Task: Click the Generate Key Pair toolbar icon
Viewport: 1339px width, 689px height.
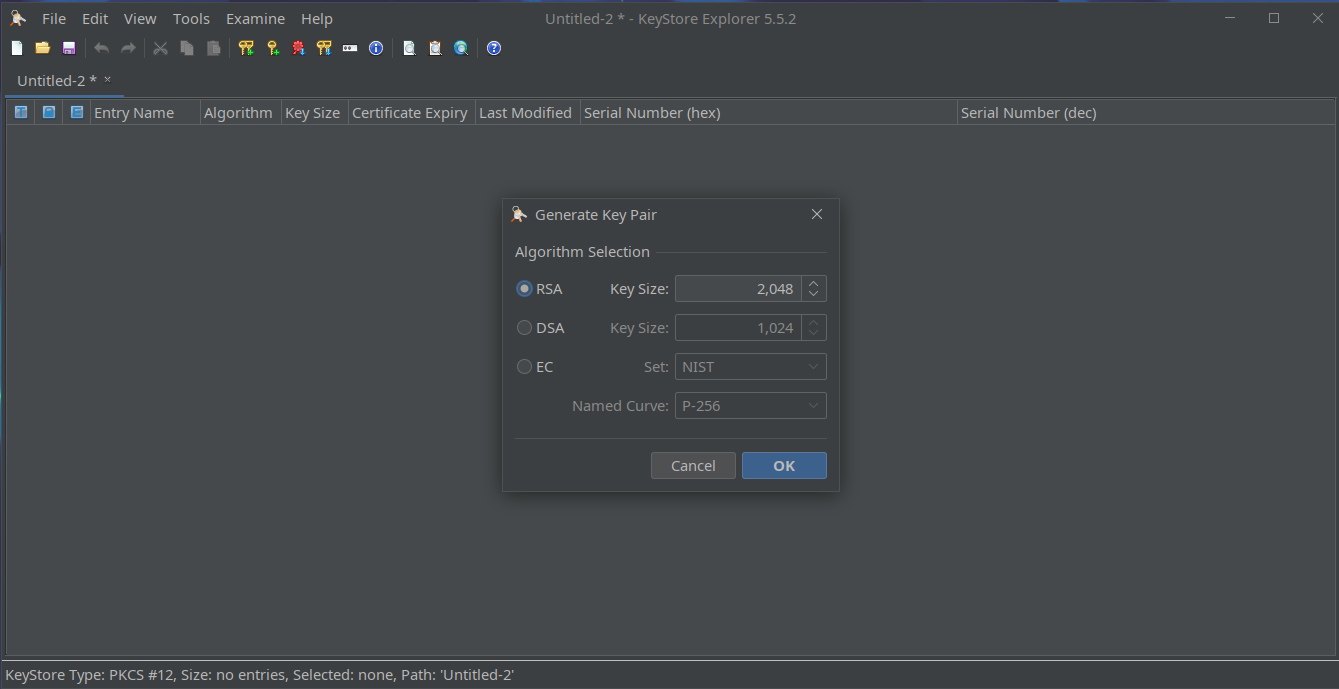Action: tap(246, 48)
